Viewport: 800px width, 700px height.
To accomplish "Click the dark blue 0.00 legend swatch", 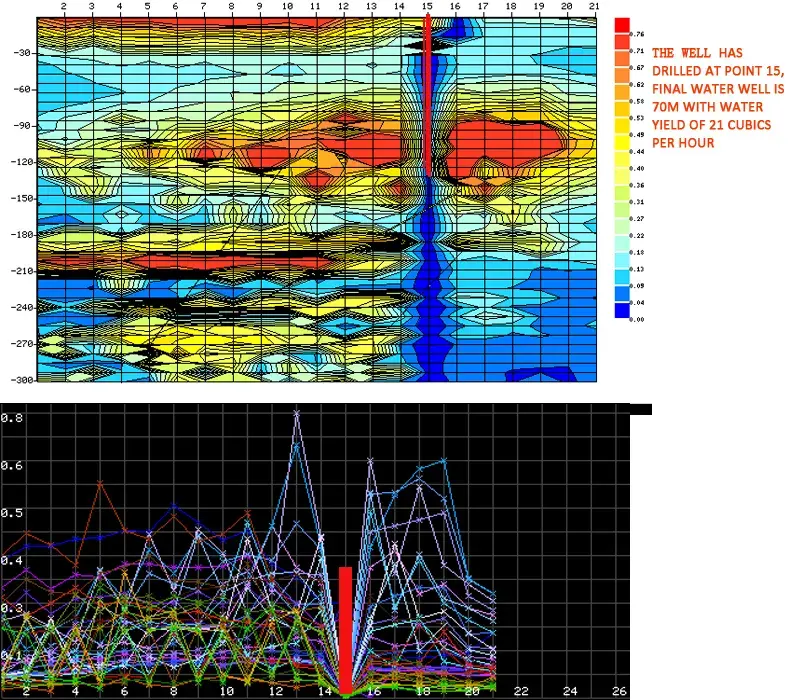I will click(622, 310).
